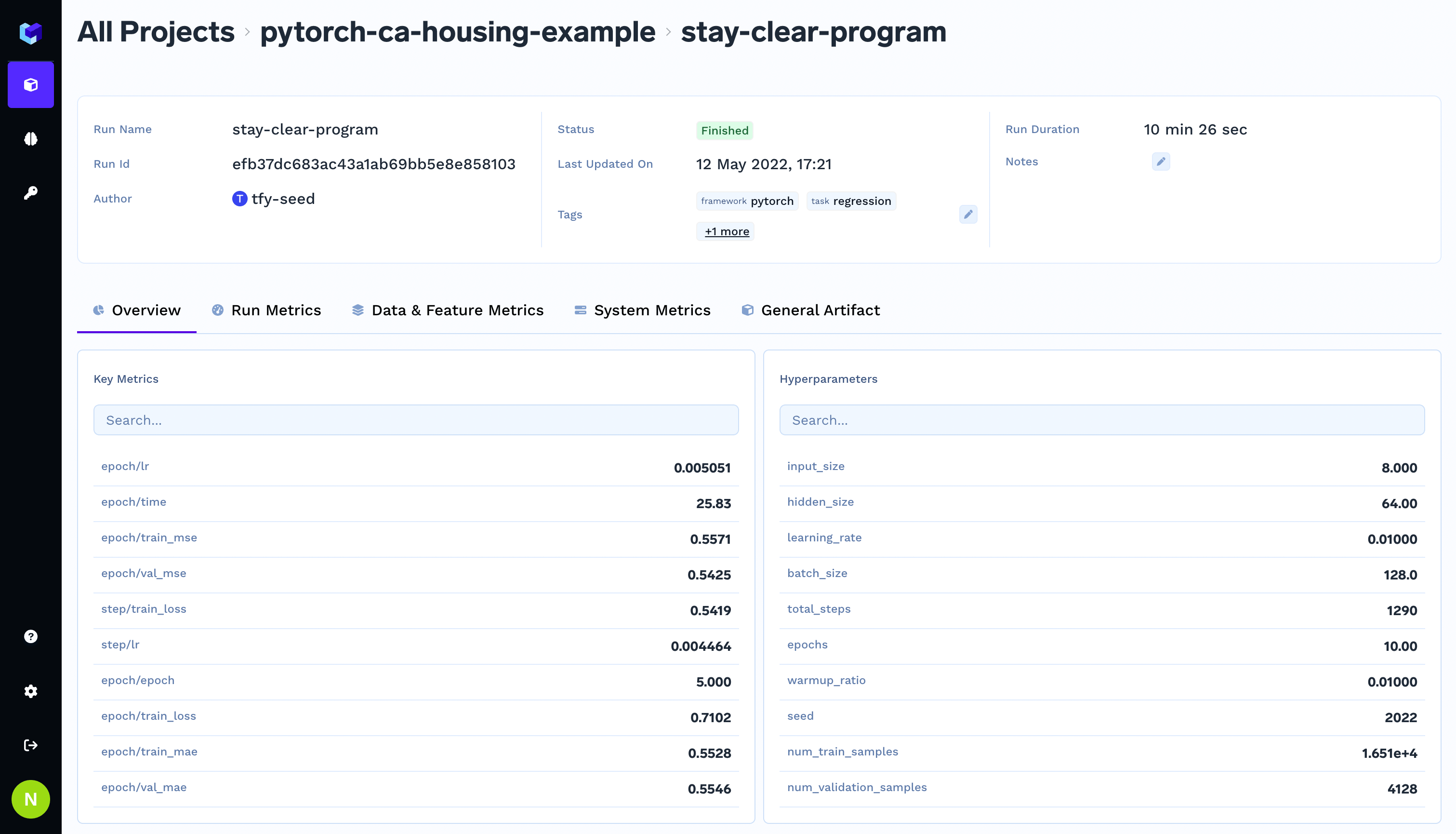
Task: Focus the Hyperparameters search field
Action: pos(1102,420)
